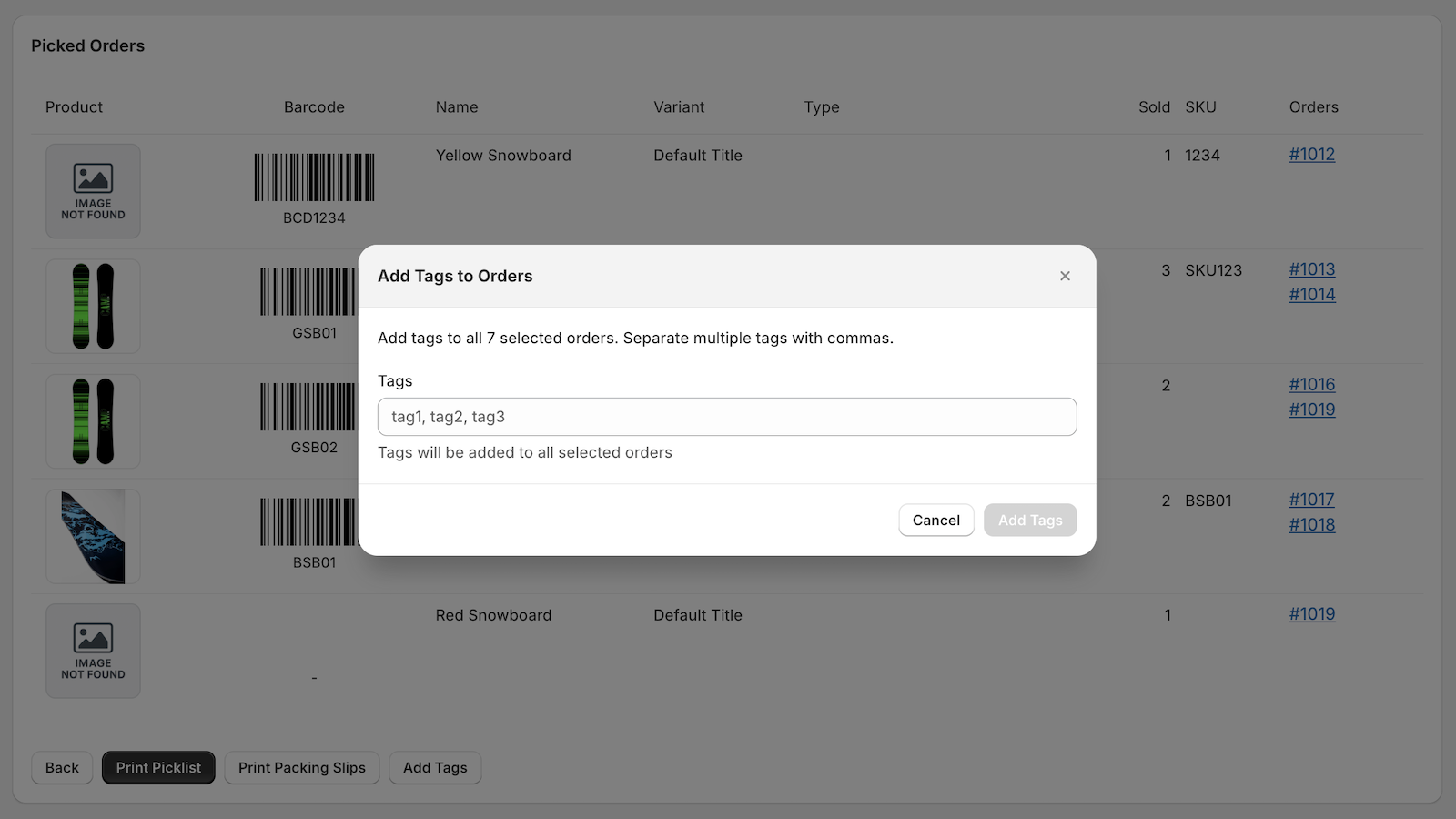Click the Tags input field
The height and width of the screenshot is (819, 1456).
tap(727, 416)
